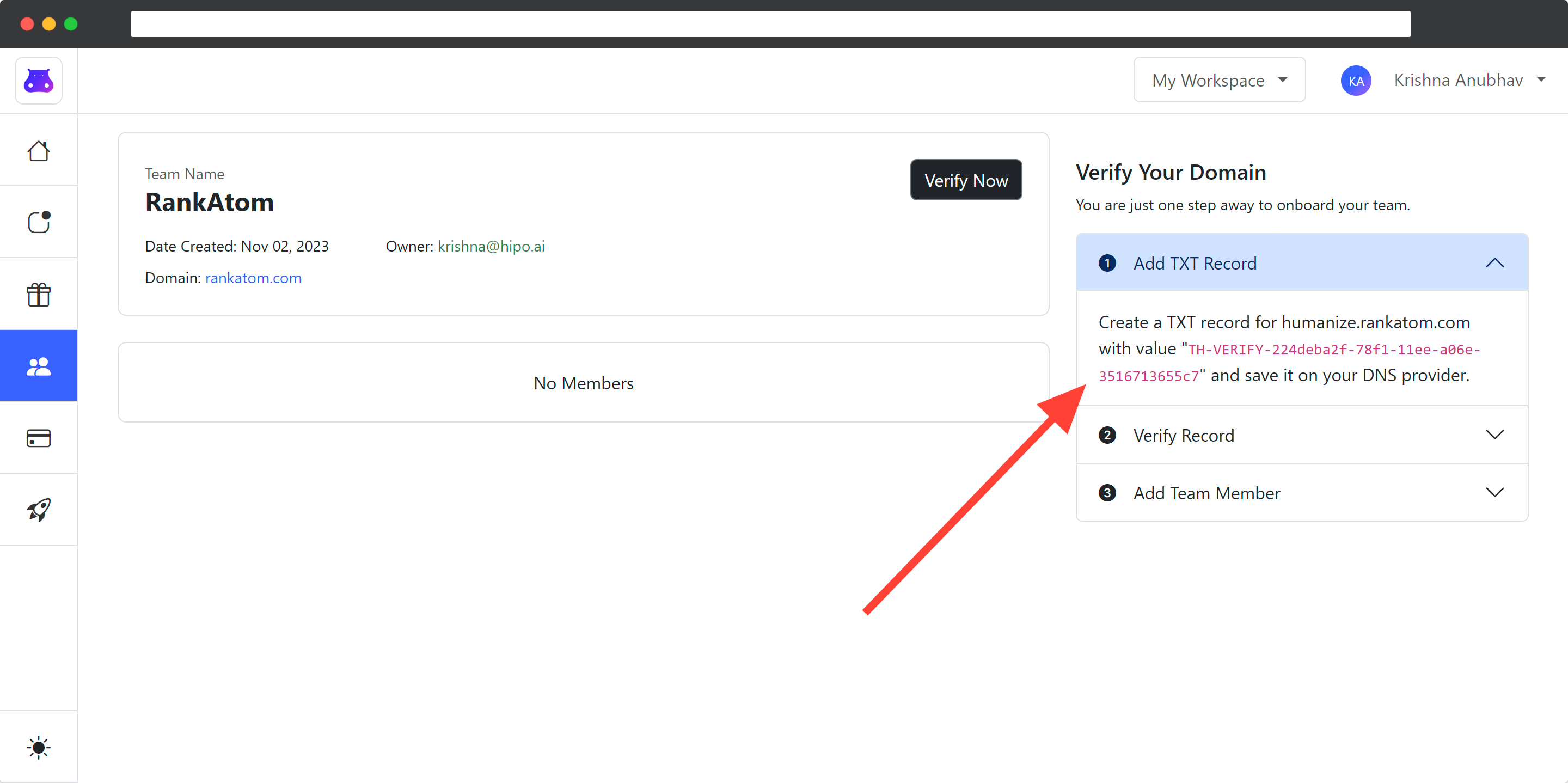Click the browser address bar
Viewport: 1568px width, 783px height.
[x=770, y=24]
